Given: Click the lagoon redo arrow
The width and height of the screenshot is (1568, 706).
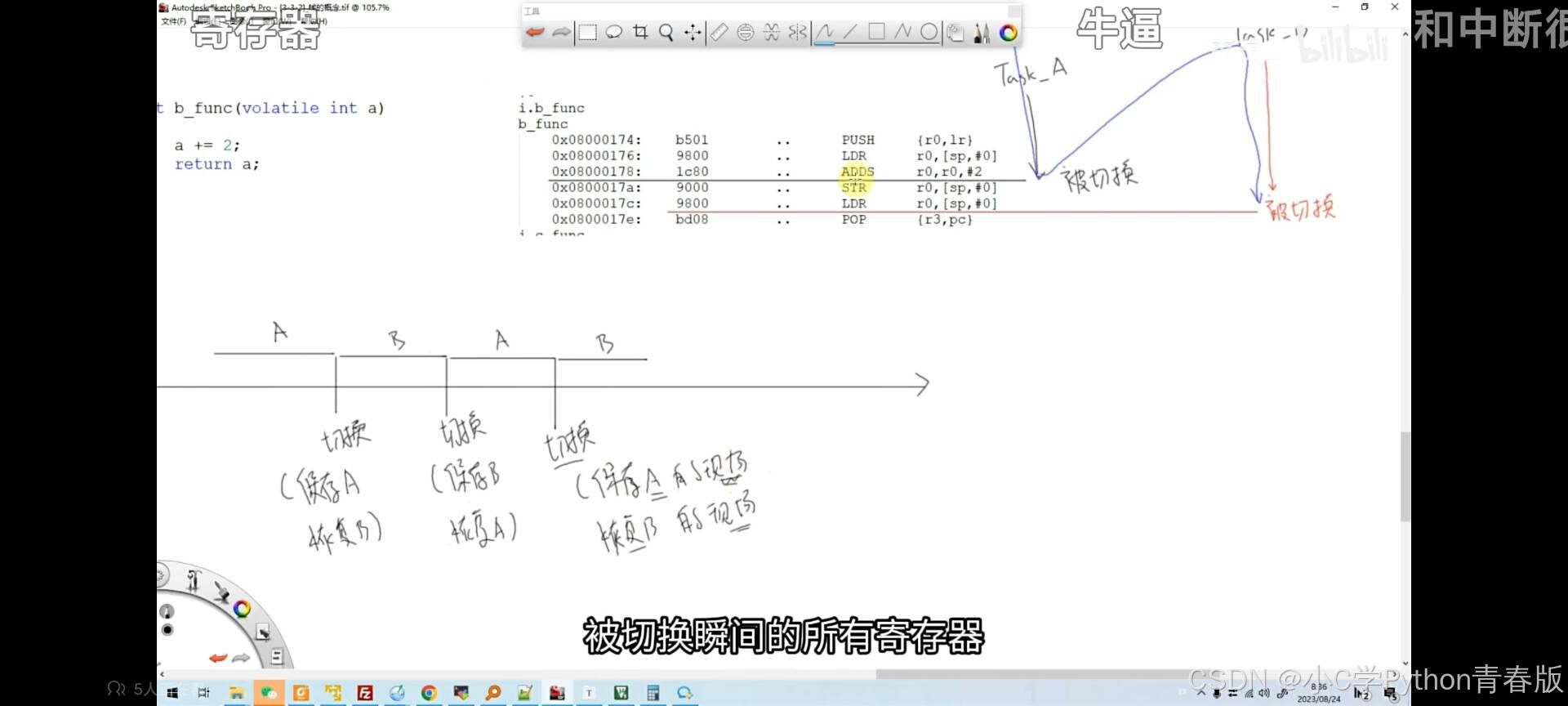Looking at the screenshot, I should [x=242, y=658].
